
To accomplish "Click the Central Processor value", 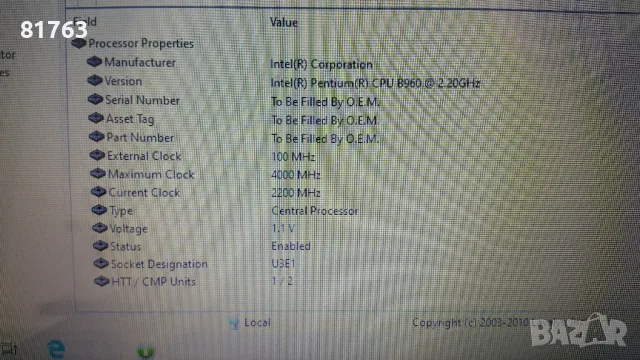I will [315, 211].
